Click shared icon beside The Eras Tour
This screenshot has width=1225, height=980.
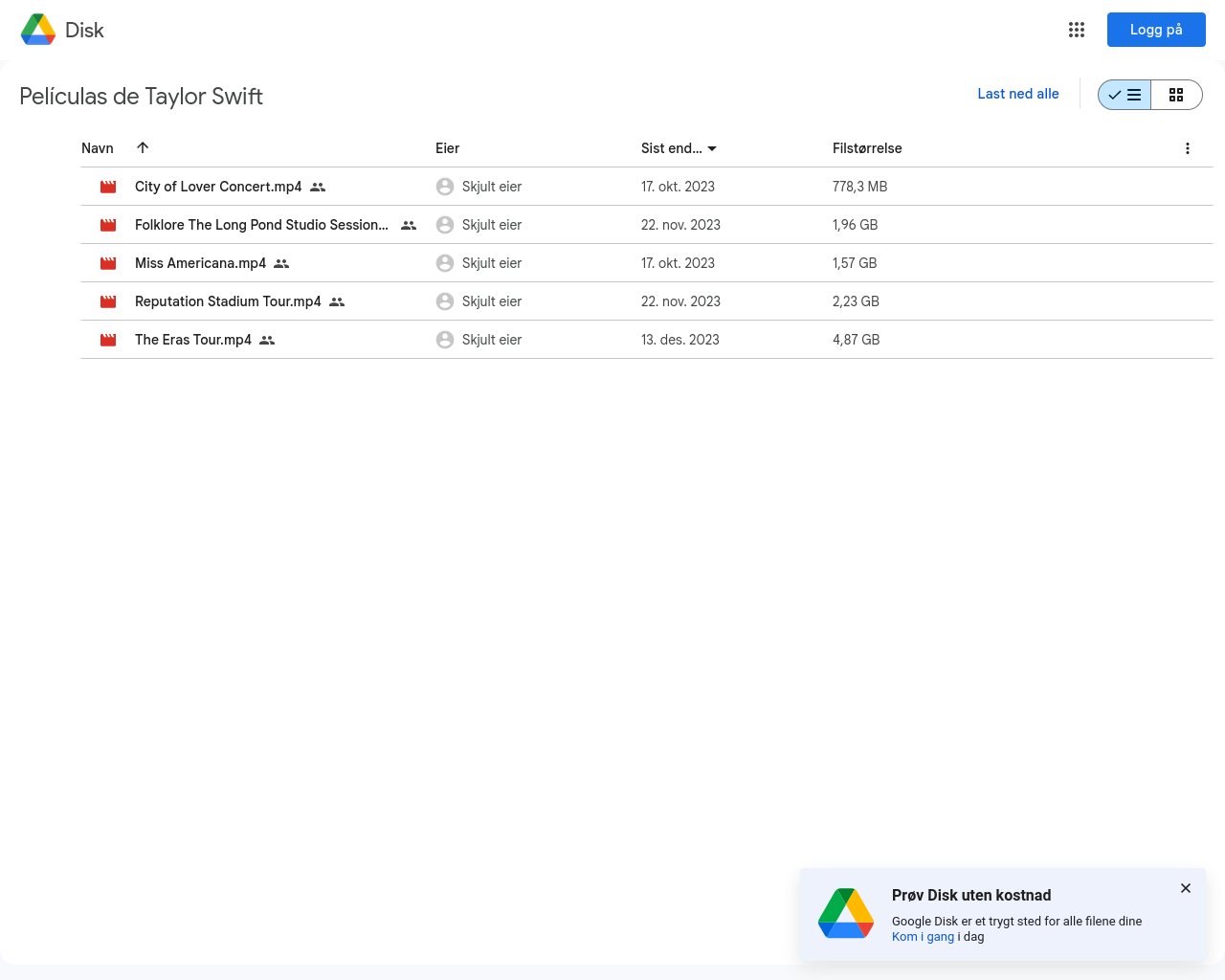(x=267, y=340)
